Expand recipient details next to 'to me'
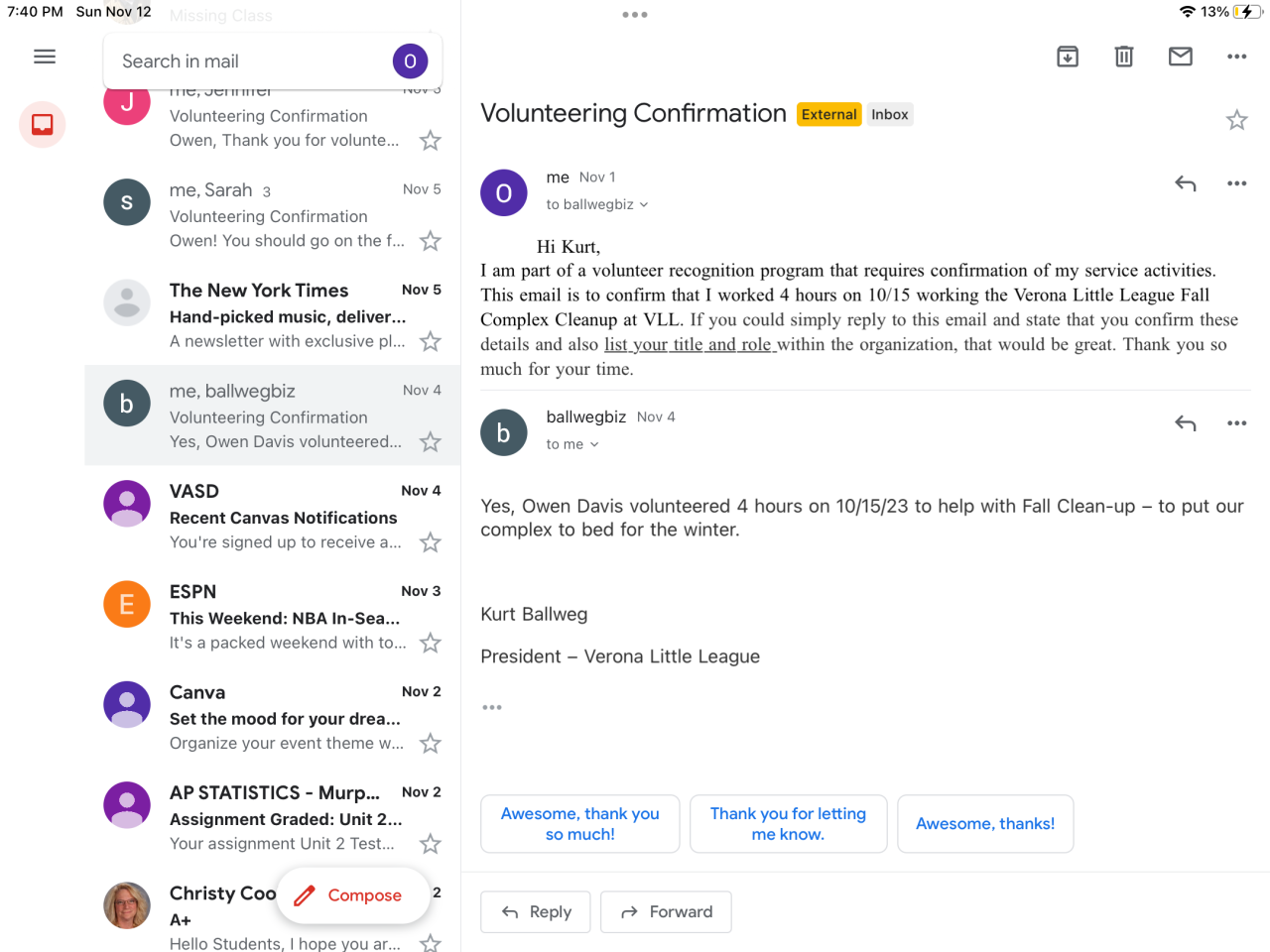 (x=594, y=445)
